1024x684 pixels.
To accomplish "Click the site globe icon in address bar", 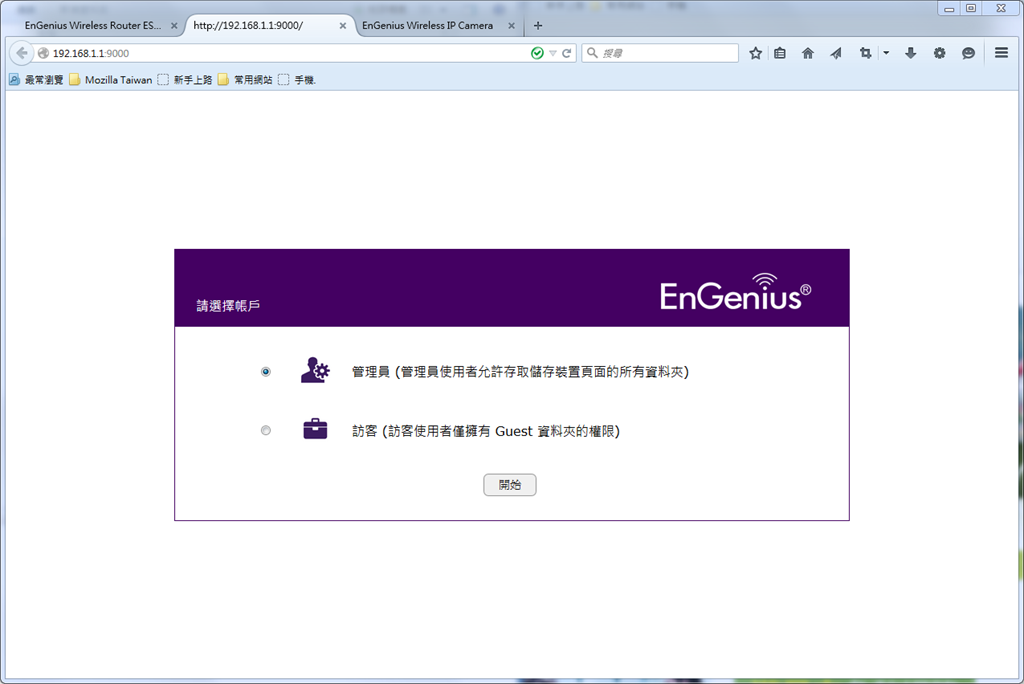I will (x=43, y=53).
